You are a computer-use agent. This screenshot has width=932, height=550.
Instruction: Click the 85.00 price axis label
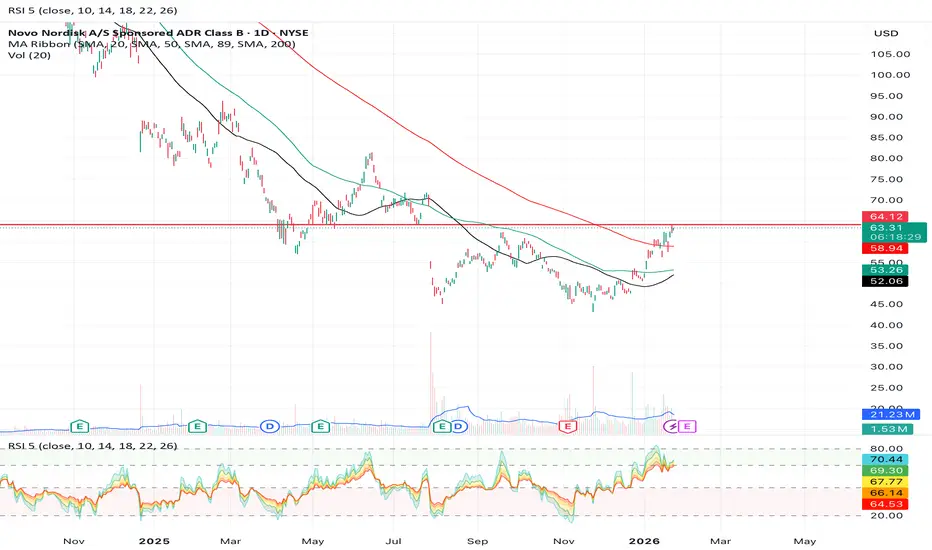tap(887, 137)
